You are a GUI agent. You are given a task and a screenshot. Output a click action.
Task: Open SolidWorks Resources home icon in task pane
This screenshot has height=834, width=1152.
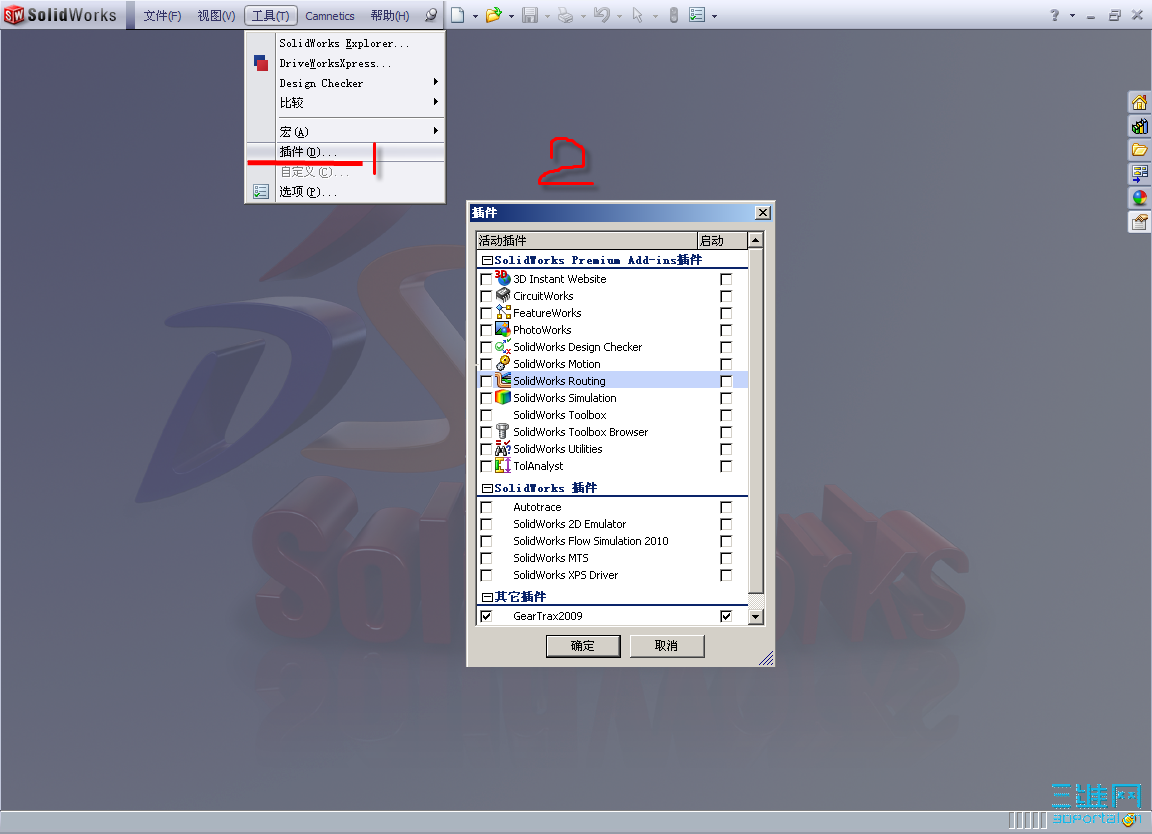pyautogui.click(x=1140, y=102)
